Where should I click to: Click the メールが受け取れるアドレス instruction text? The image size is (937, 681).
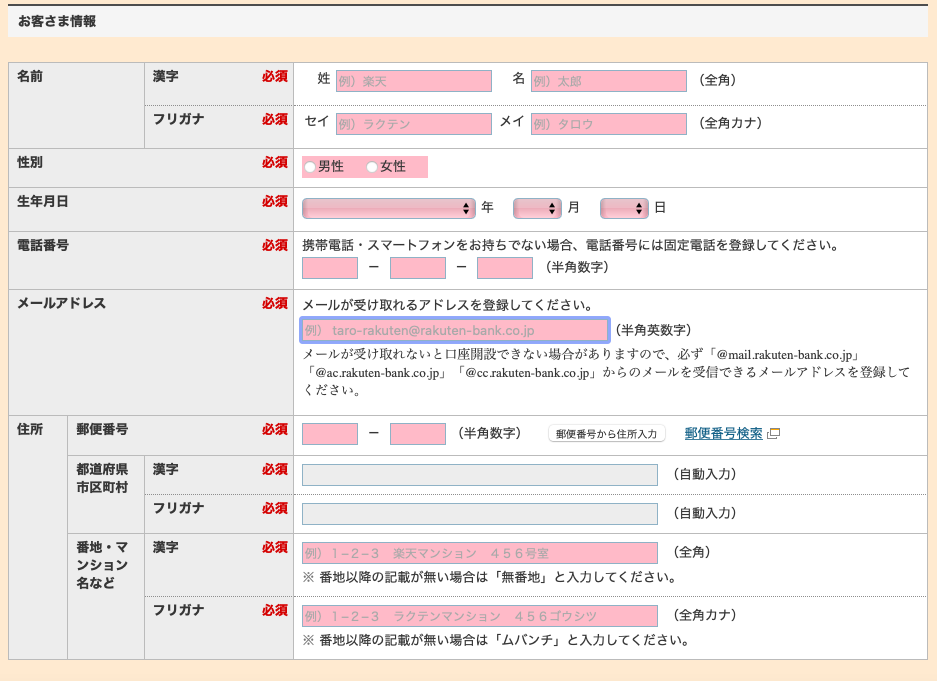pyautogui.click(x=448, y=305)
